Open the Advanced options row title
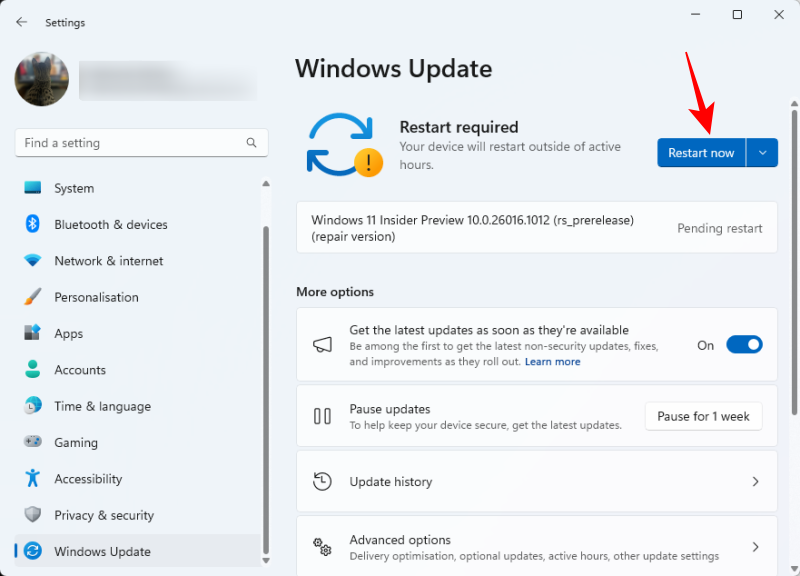The height and width of the screenshot is (576, 800). 400,540
